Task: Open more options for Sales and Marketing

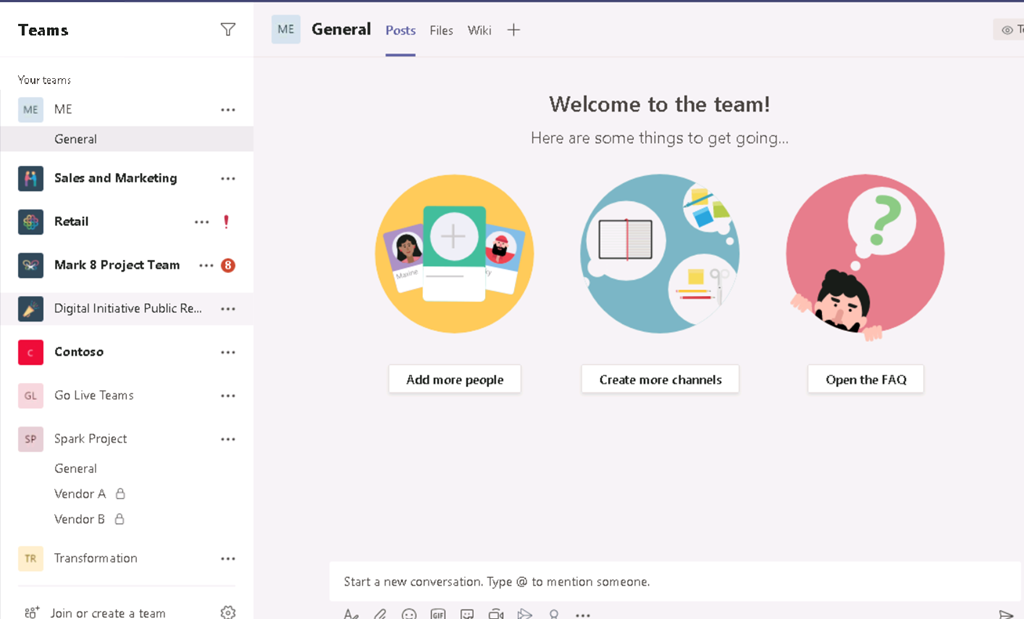Action: (x=228, y=178)
